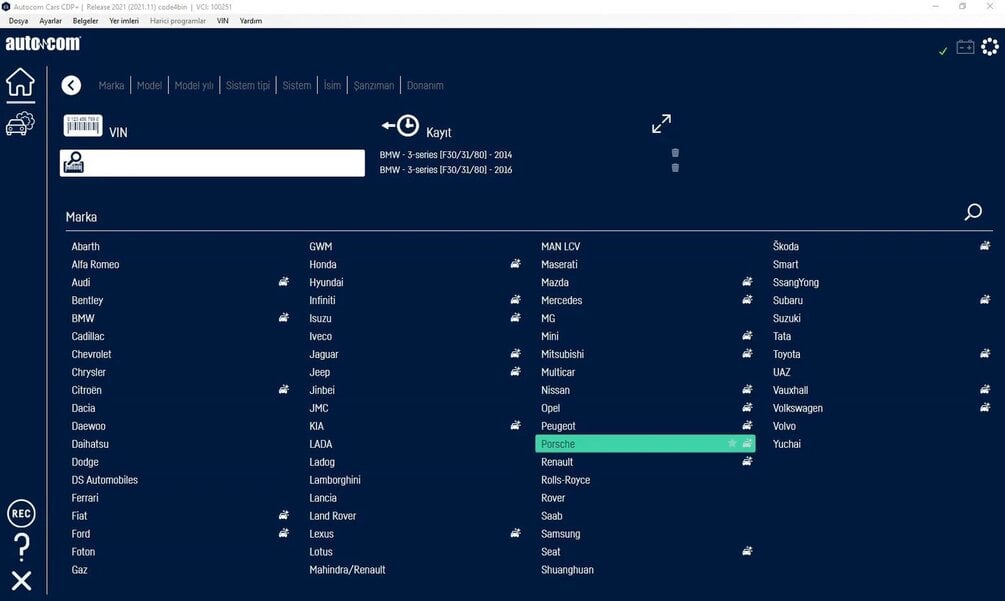The image size is (1005, 601).
Task: Open the Dosya menu
Action: [19, 21]
